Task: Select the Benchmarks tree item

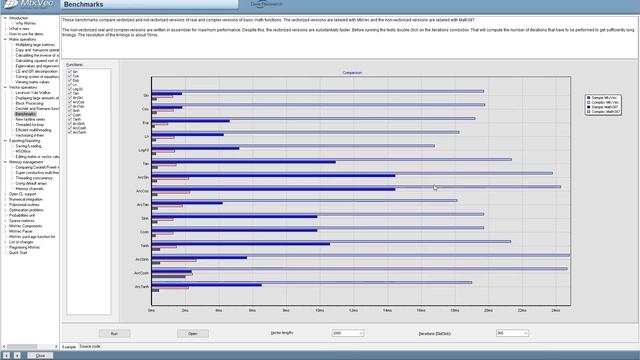Action: click(x=25, y=114)
